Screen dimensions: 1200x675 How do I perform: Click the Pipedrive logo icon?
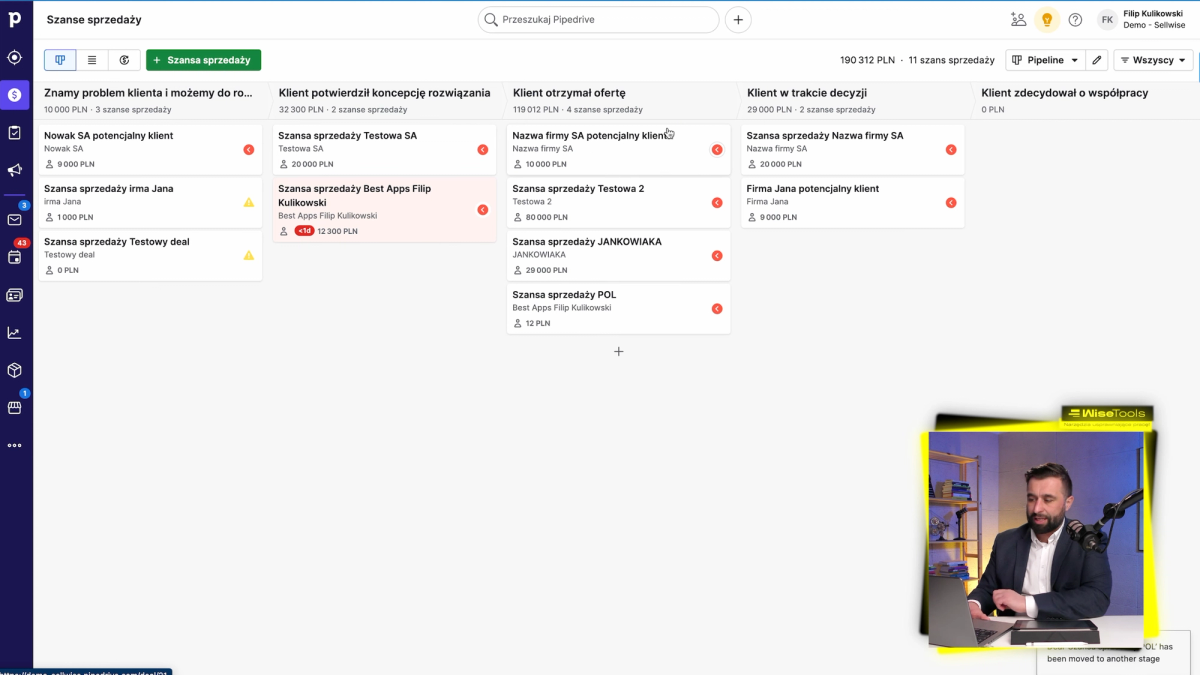15,19
